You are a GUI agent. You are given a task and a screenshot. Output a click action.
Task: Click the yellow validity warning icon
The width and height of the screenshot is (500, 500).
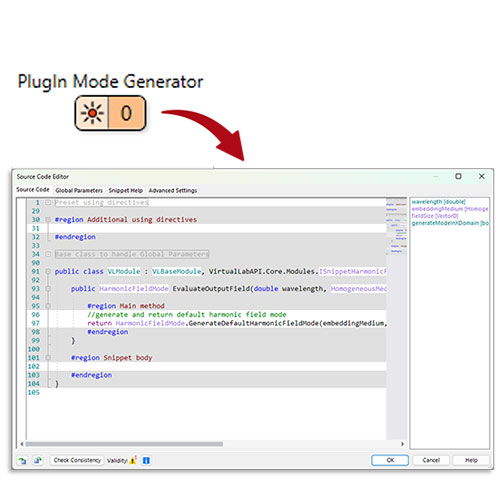(x=133, y=460)
